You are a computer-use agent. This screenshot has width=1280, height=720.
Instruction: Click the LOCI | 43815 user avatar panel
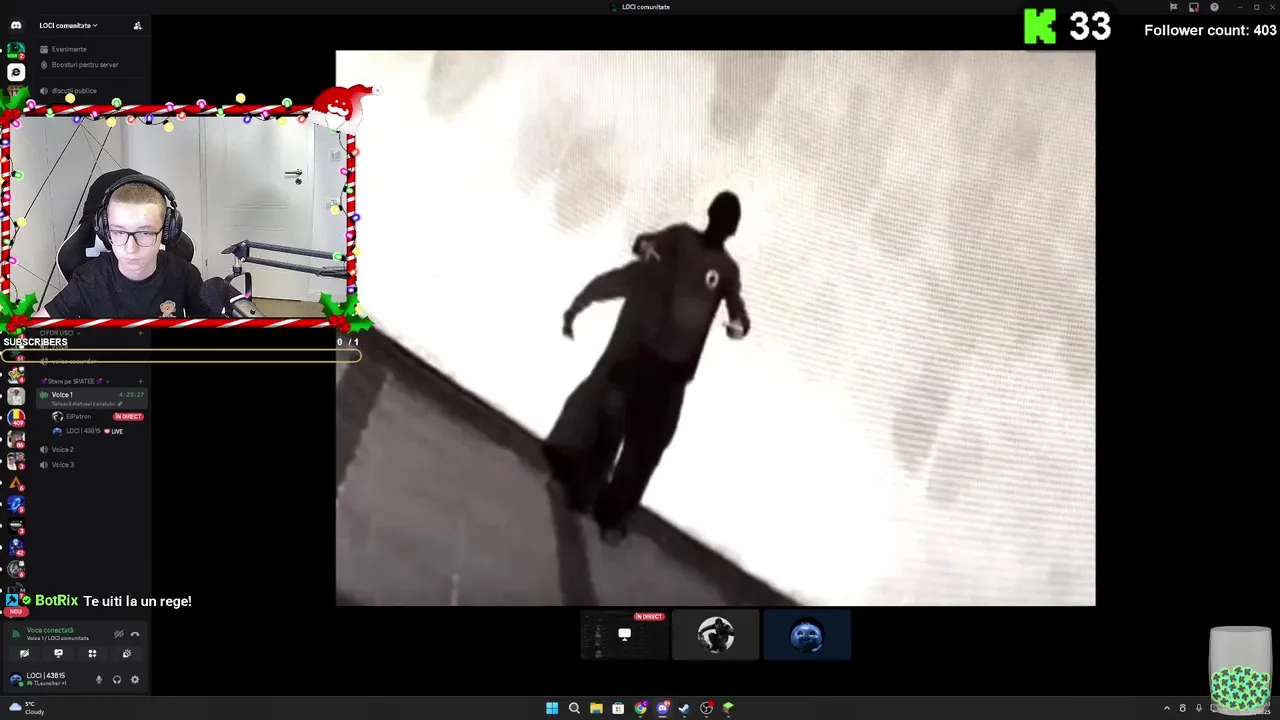pyautogui.click(x=40, y=679)
